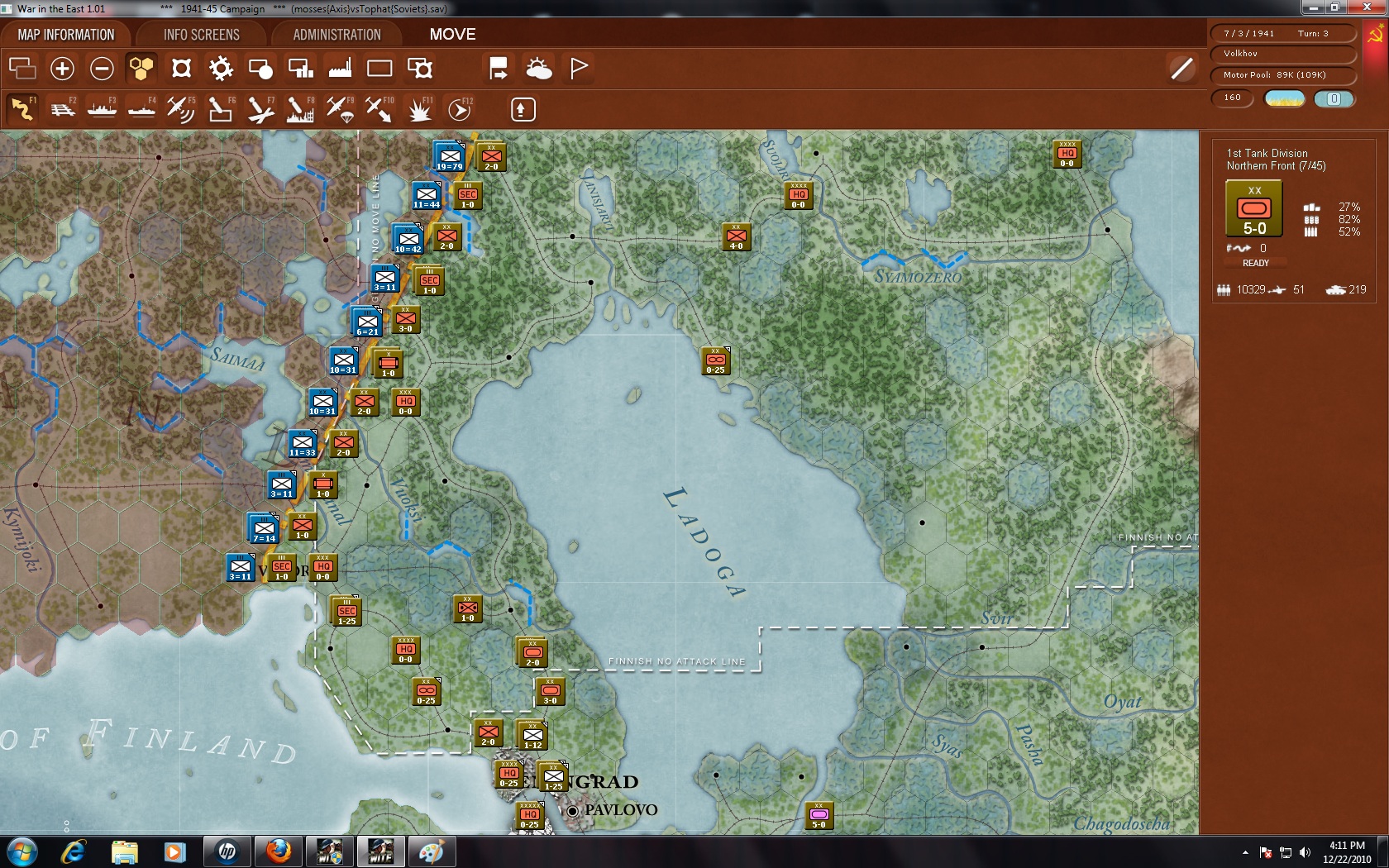Viewport: 1389px width, 868px height.
Task: Select the Finnish unit labeled 7=14
Action: click(x=264, y=528)
